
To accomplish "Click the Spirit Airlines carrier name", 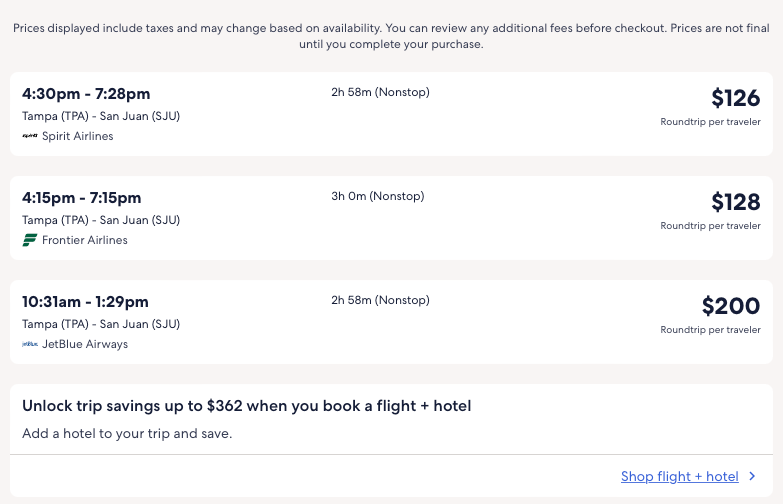I will pyautogui.click(x=78, y=136).
